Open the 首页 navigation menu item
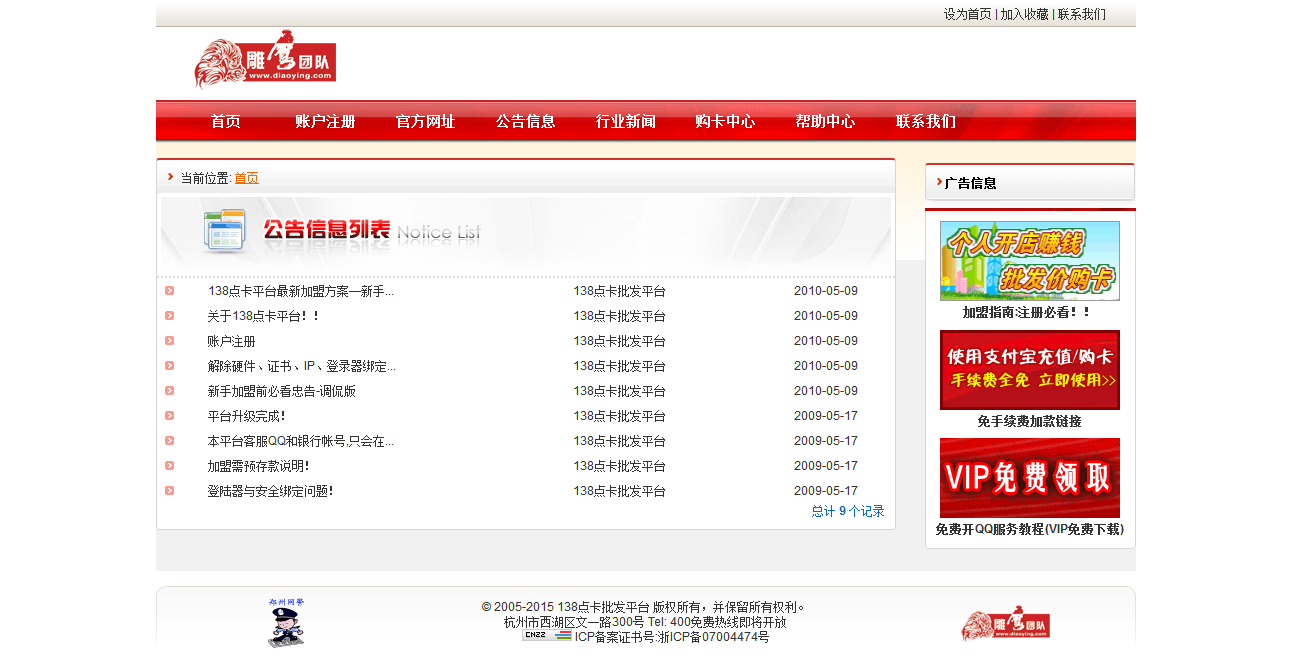The width and height of the screenshot is (1291, 658). (x=226, y=121)
